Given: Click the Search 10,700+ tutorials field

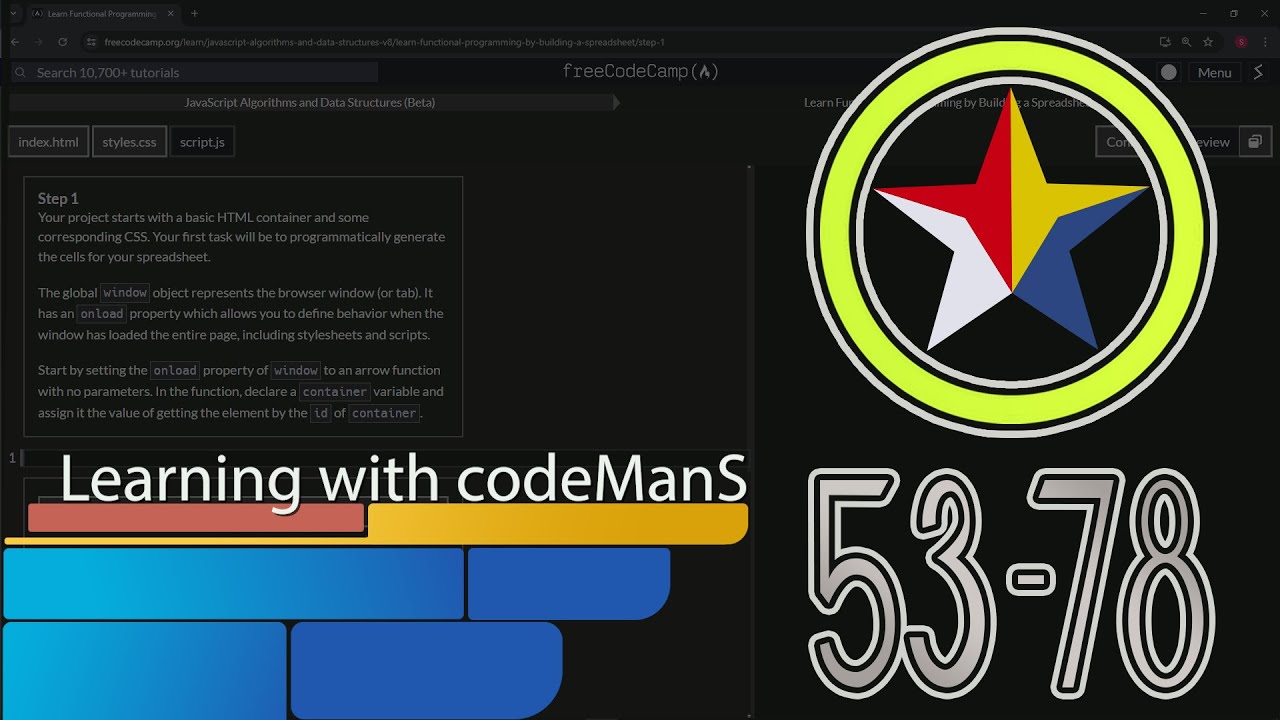Looking at the screenshot, I should click(x=195, y=72).
